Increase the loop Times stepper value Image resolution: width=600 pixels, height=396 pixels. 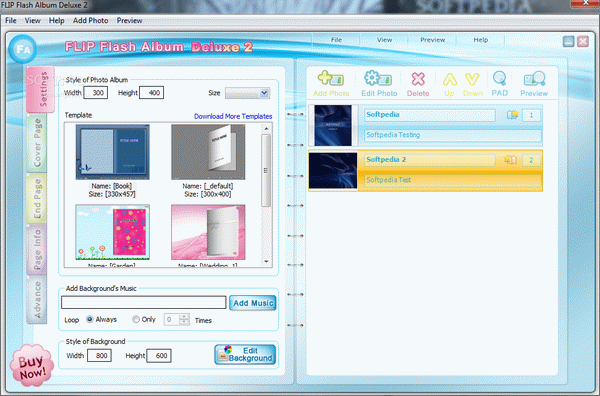coord(184,316)
